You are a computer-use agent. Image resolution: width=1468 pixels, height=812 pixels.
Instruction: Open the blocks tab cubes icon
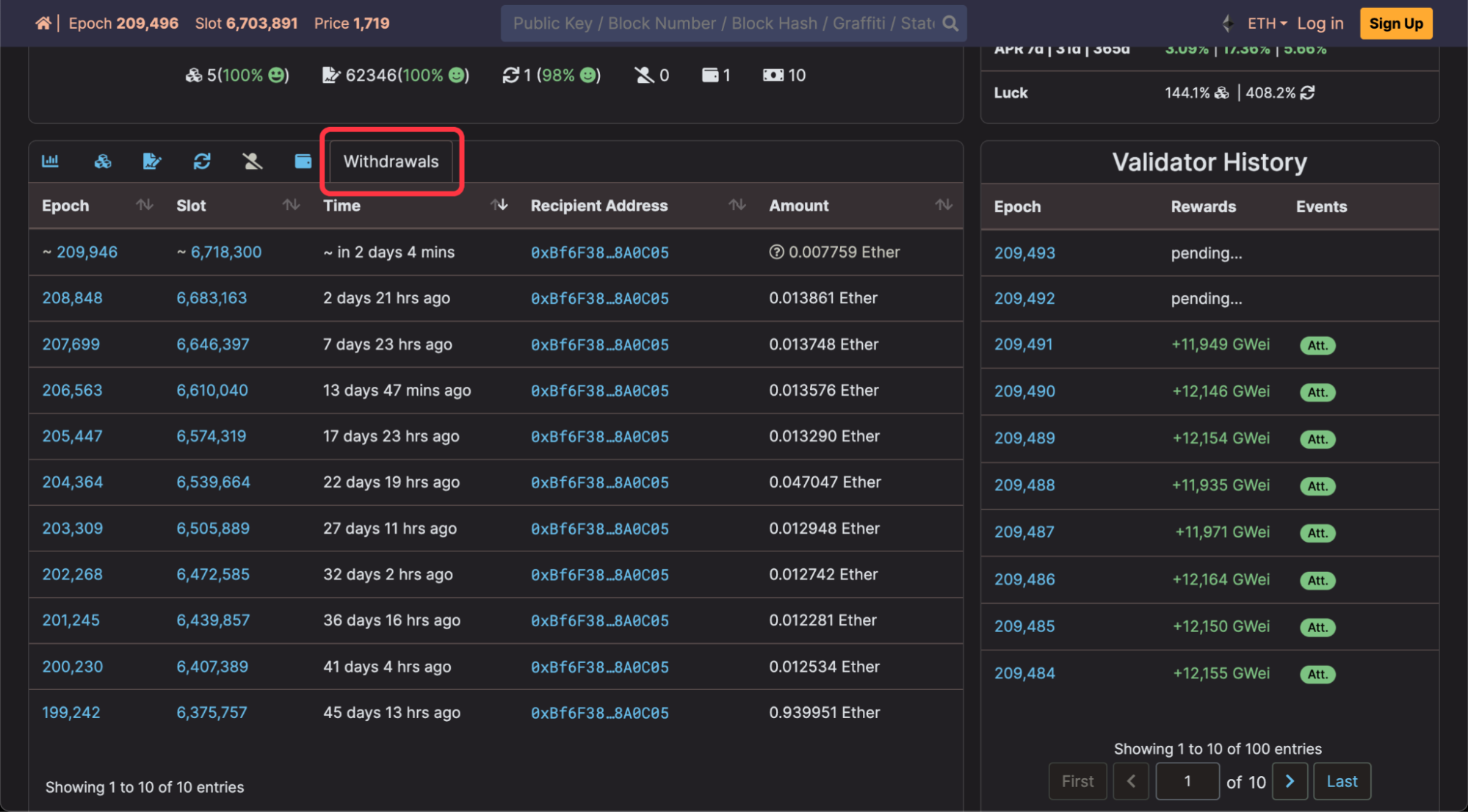click(x=103, y=162)
